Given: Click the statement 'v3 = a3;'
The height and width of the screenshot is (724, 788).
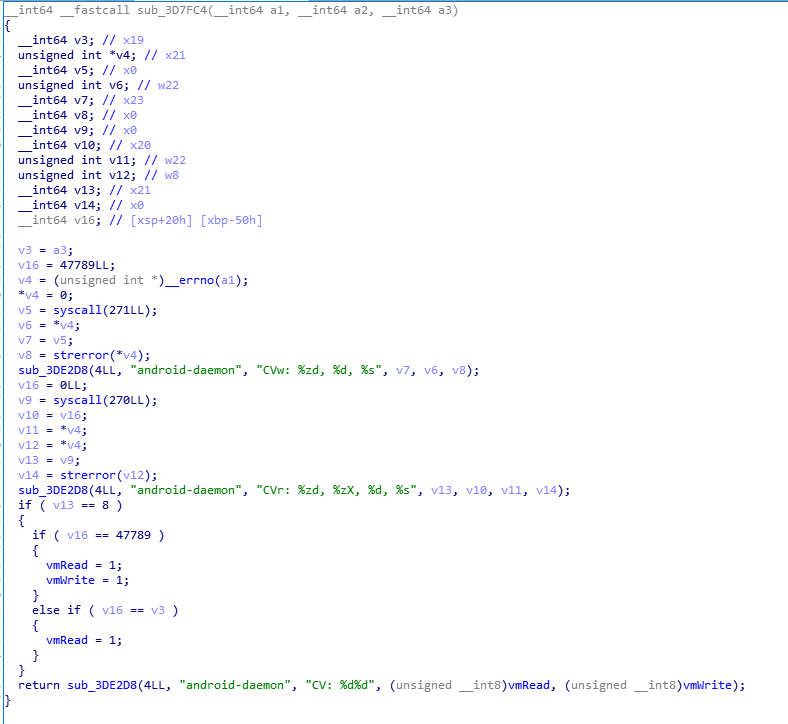Looking at the screenshot, I should pos(46,250).
